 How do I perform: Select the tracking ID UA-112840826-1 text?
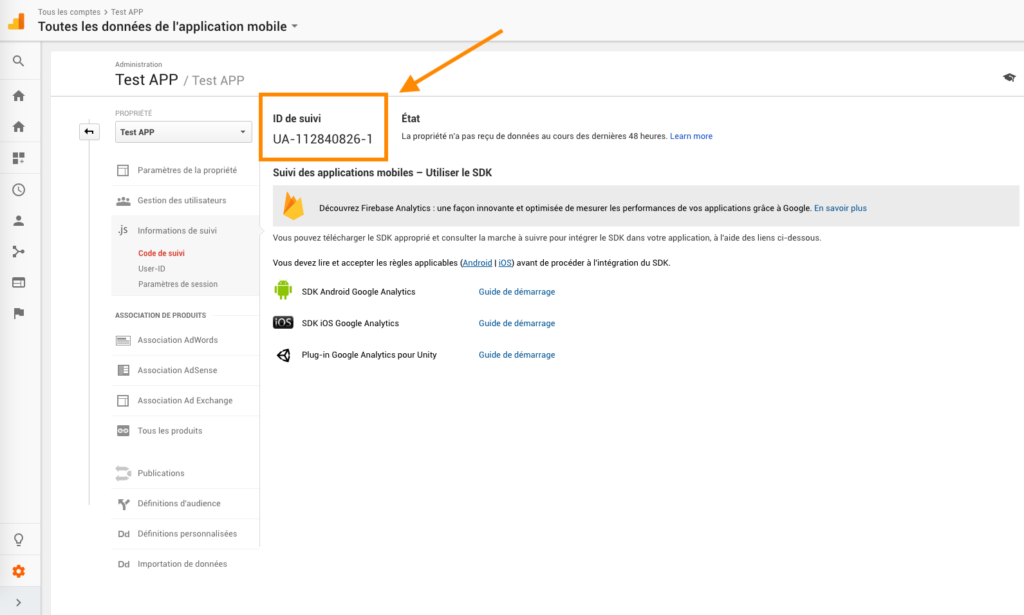[x=323, y=139]
